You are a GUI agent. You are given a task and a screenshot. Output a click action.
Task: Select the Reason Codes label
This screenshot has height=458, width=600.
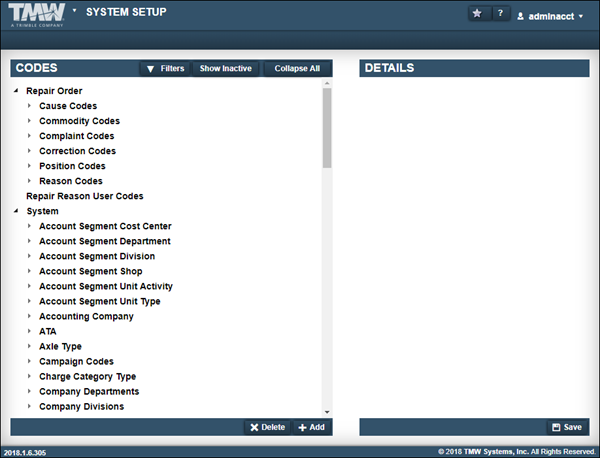71,181
